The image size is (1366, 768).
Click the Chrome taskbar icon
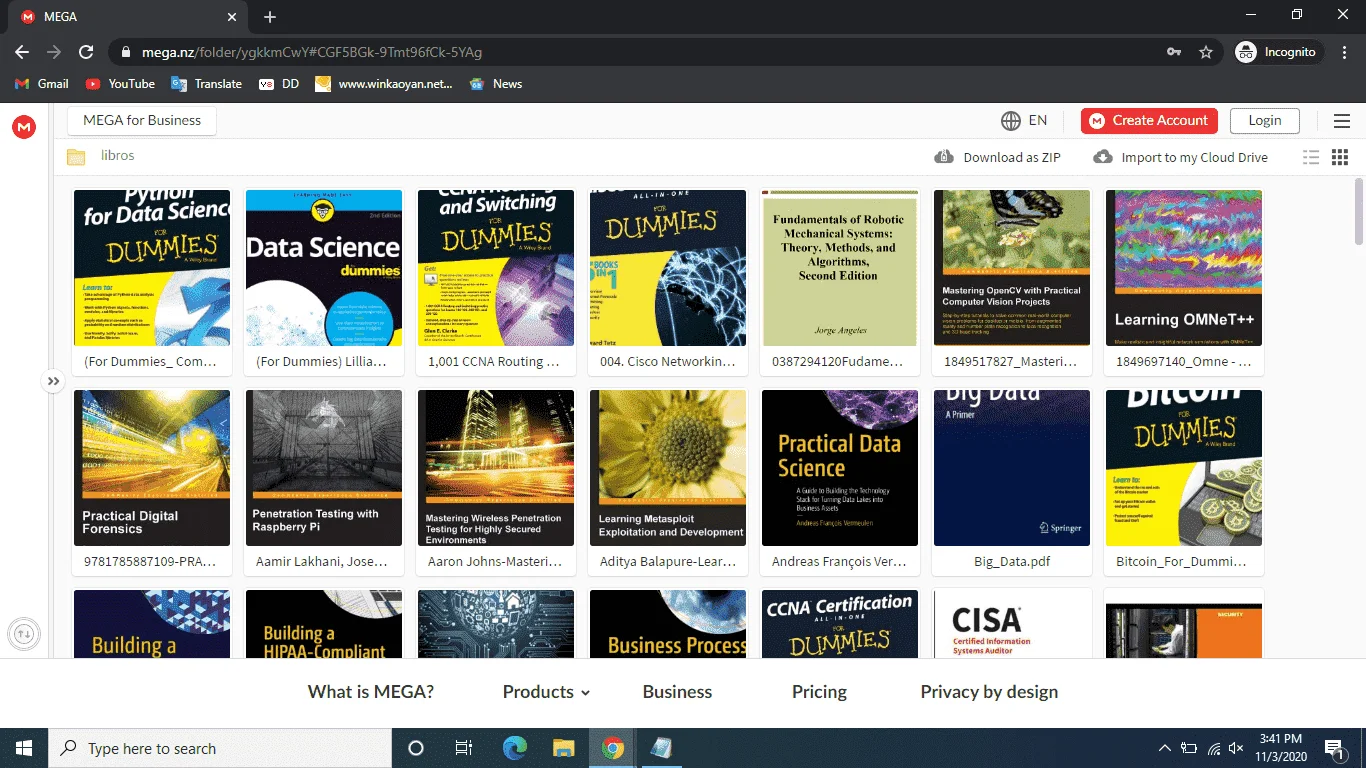coord(613,748)
